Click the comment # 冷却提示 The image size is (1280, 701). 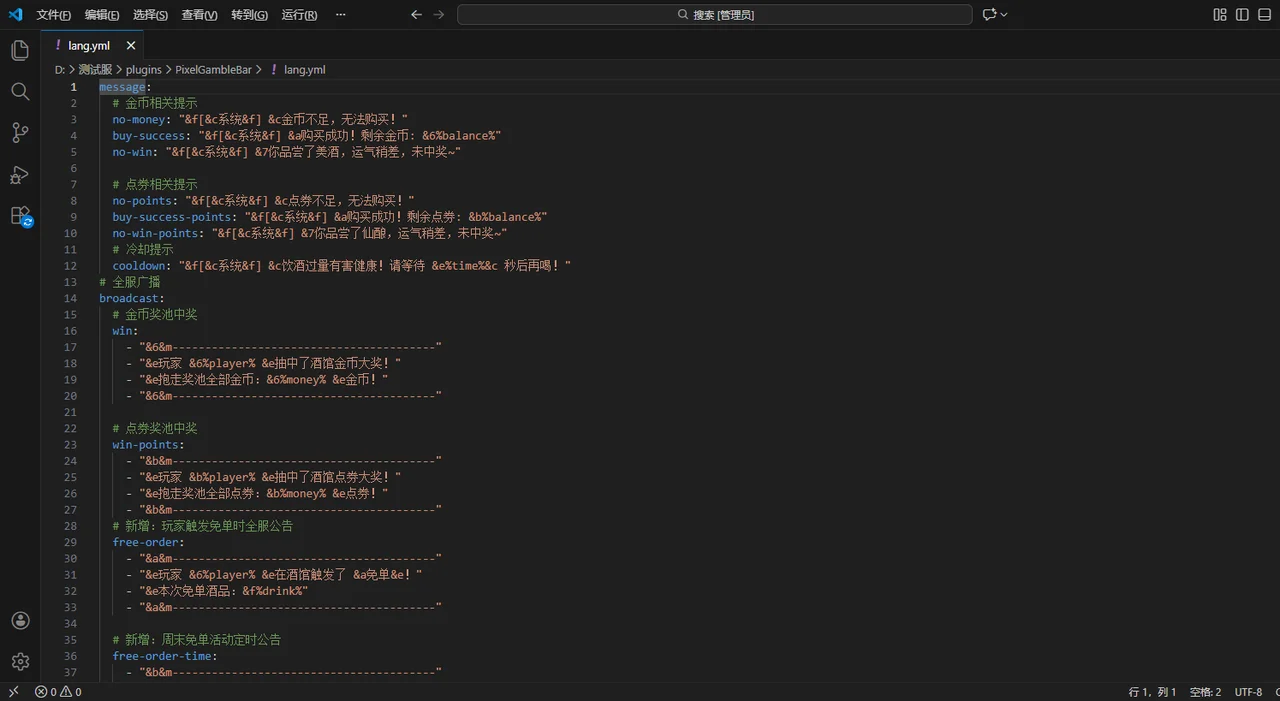[142, 249]
